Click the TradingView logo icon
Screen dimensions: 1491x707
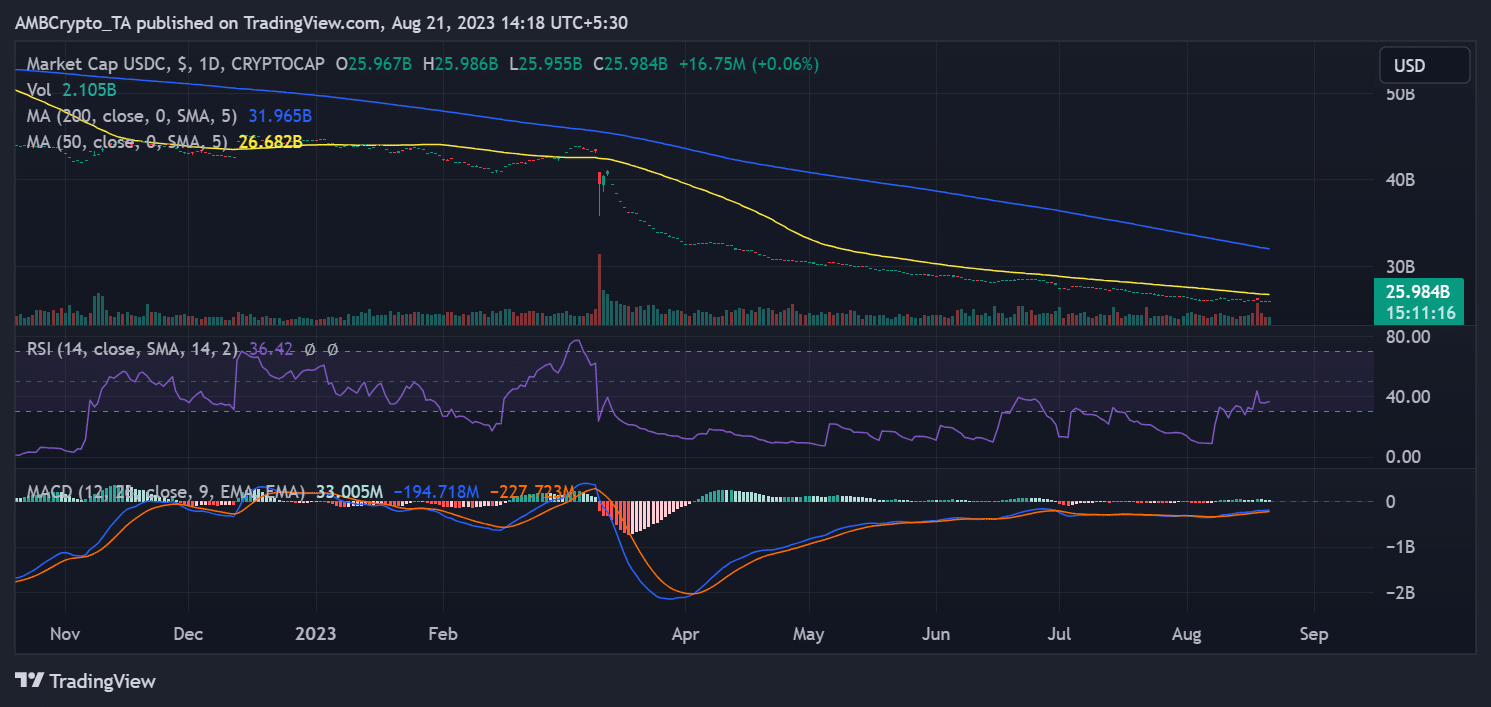point(30,681)
